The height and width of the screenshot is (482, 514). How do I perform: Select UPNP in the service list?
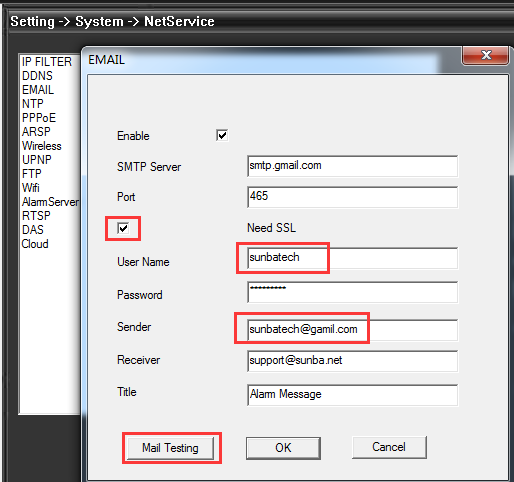(x=37, y=160)
